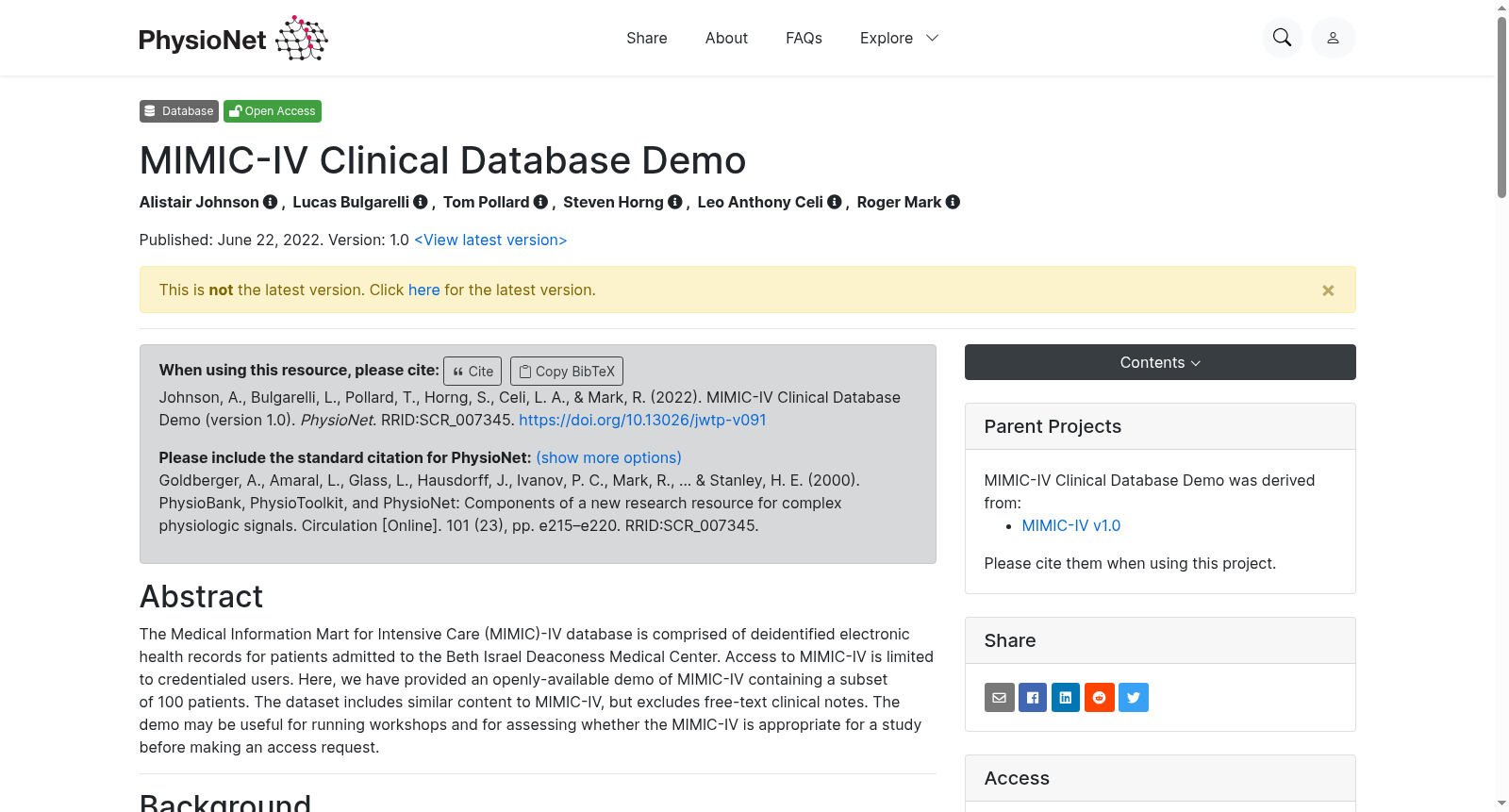Click the page vertical scrollbar thumb

(1501, 107)
